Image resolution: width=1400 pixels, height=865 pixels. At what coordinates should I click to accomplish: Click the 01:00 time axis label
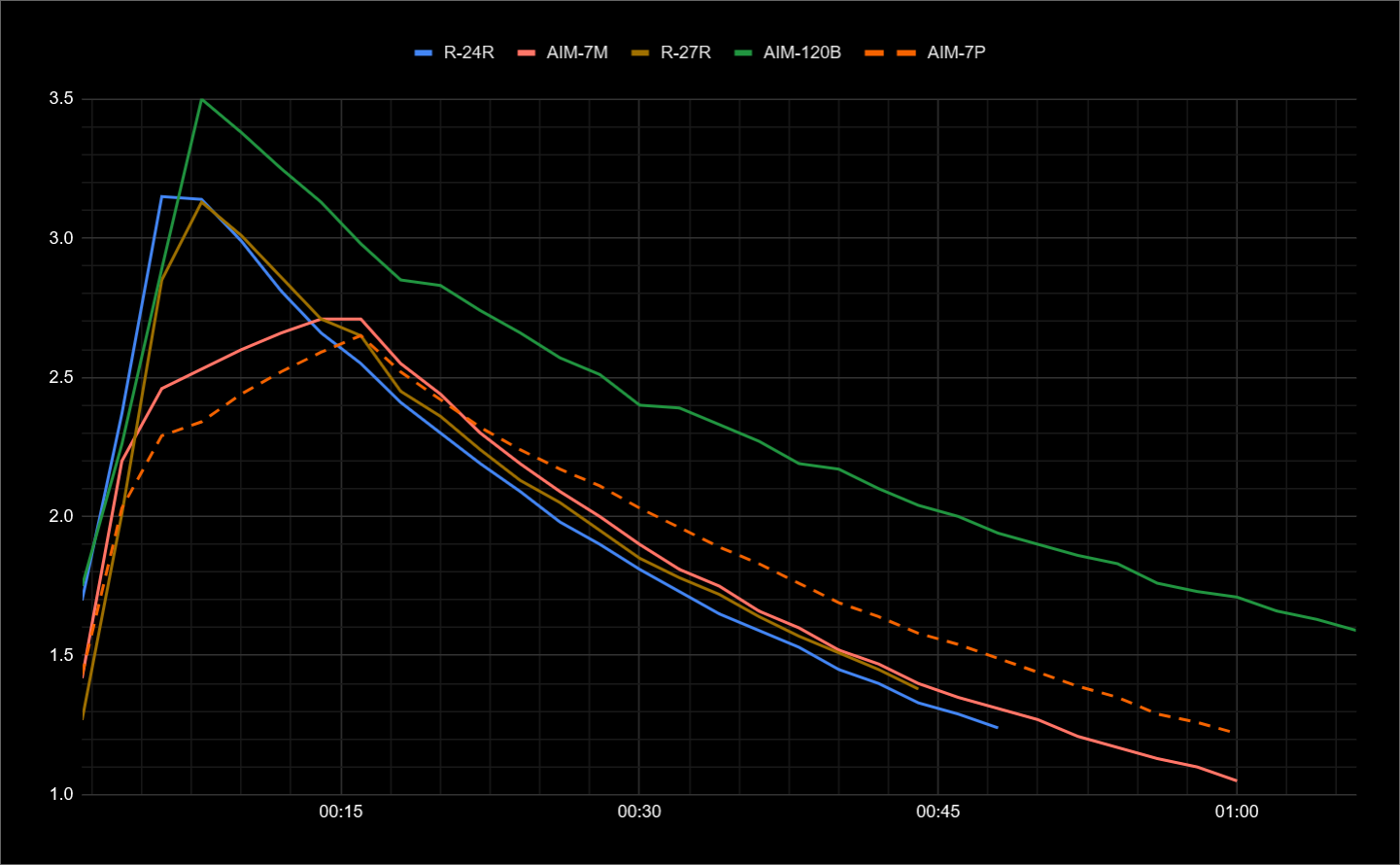pyautogui.click(x=1236, y=812)
